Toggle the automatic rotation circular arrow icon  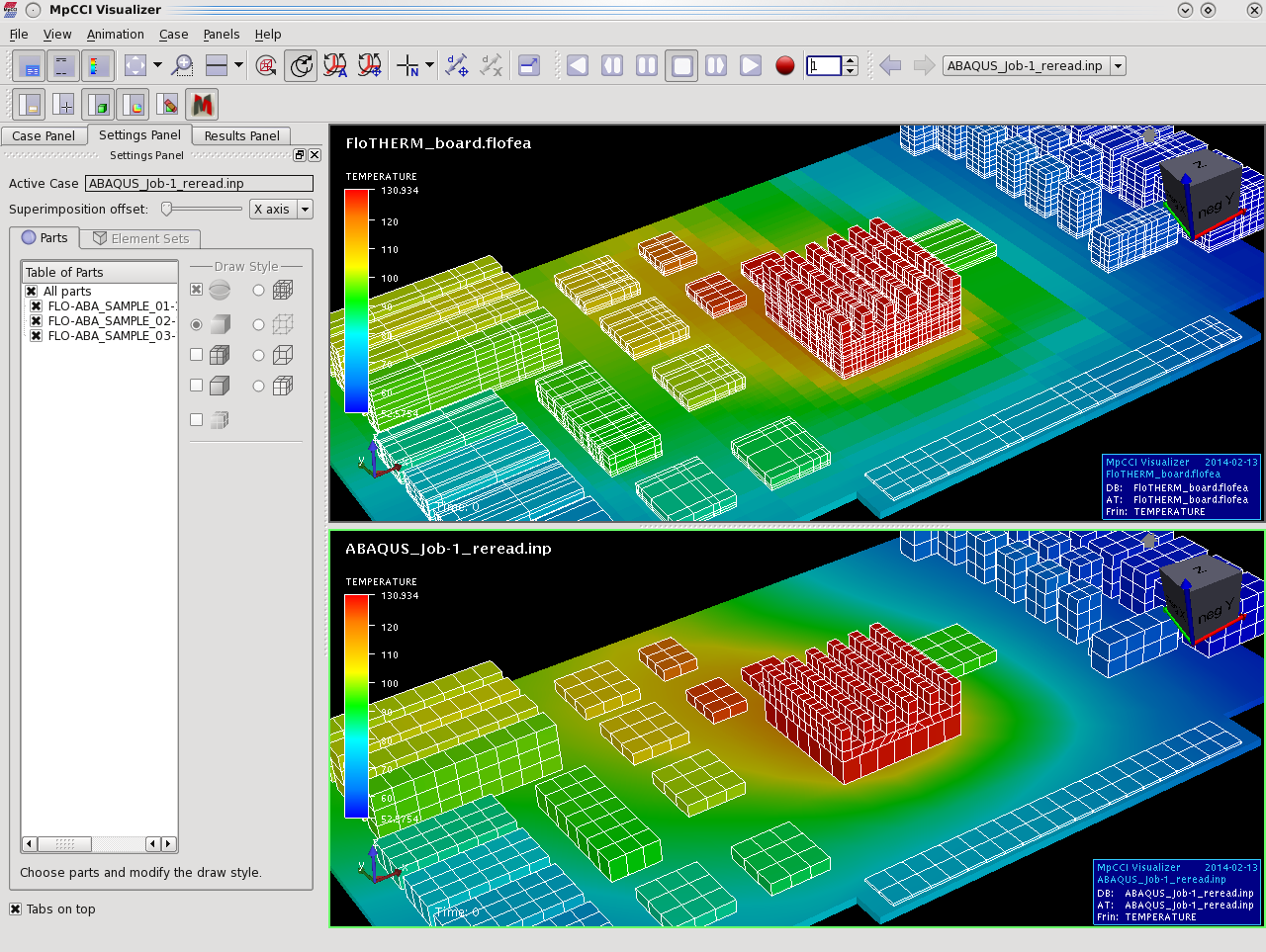click(x=301, y=66)
